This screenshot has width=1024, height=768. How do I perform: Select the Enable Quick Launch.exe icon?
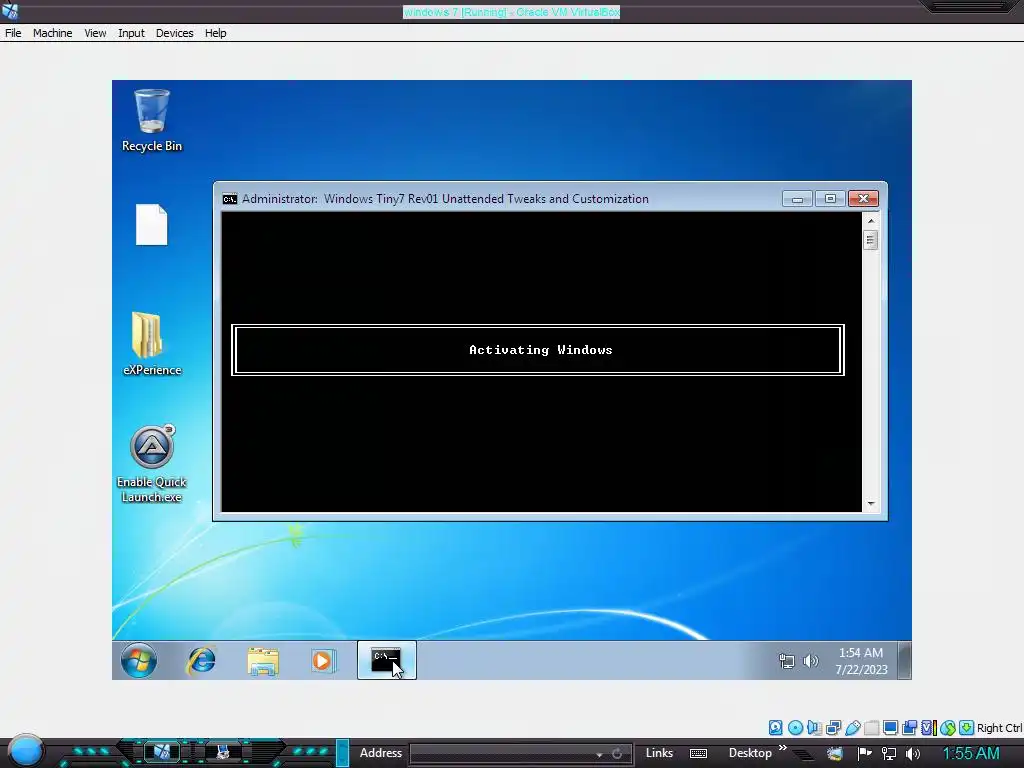click(x=152, y=464)
